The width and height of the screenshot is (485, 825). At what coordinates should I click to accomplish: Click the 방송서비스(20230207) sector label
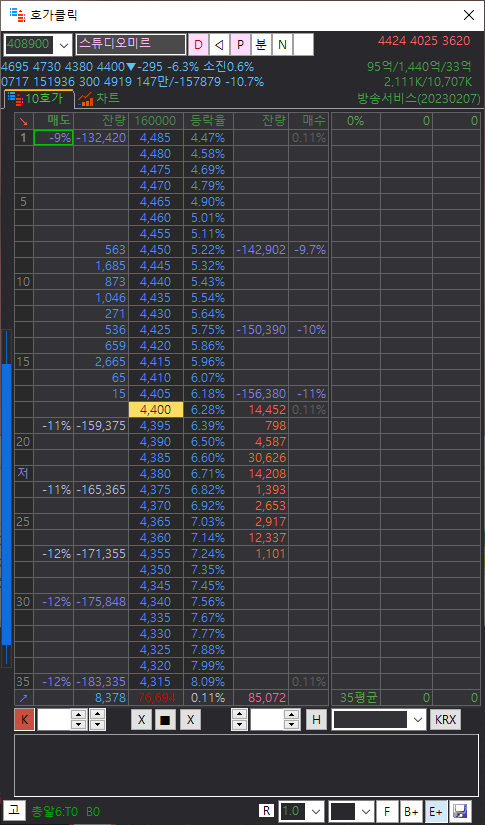[419, 98]
